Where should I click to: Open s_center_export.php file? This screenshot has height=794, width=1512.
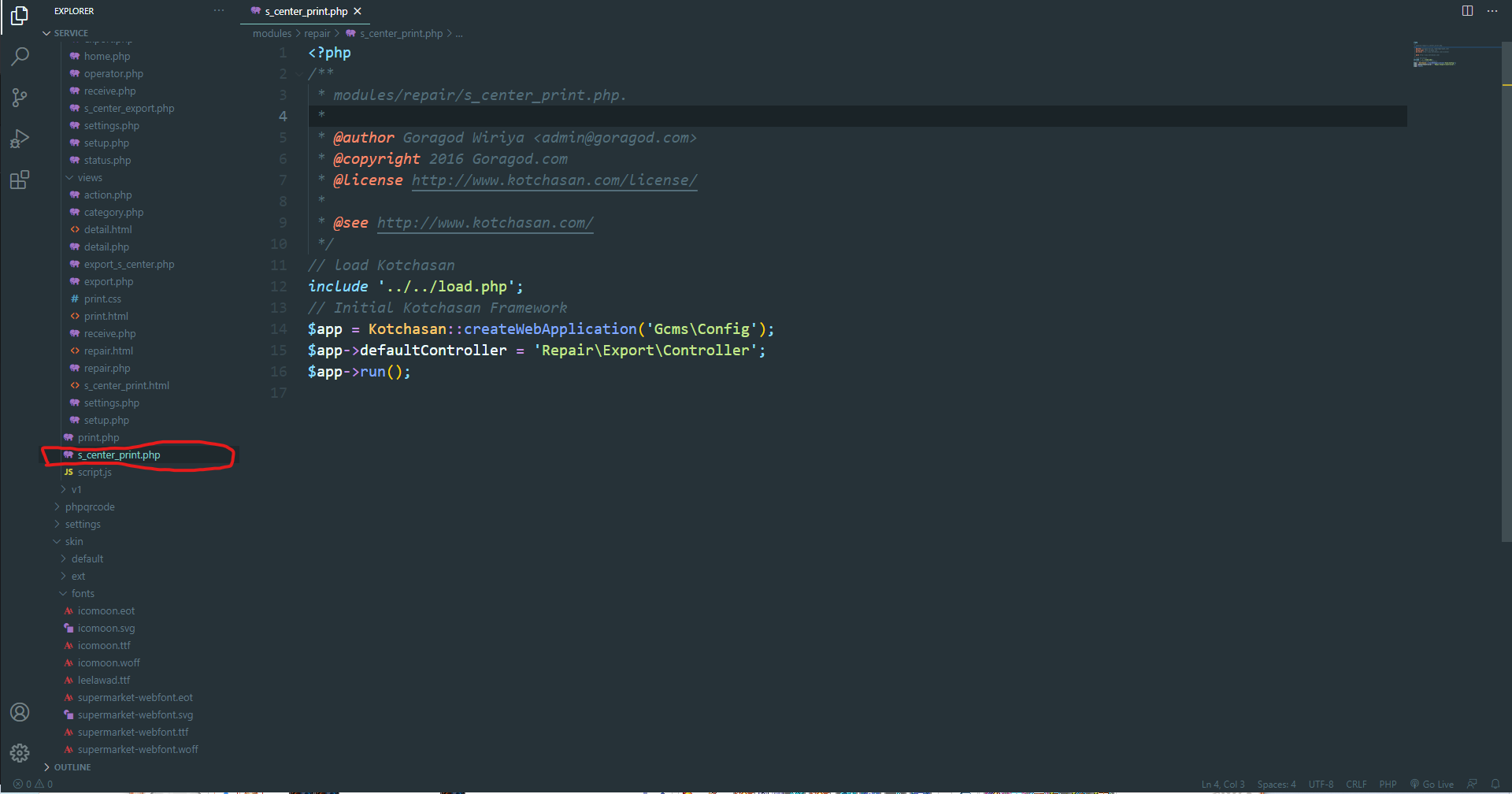point(129,109)
